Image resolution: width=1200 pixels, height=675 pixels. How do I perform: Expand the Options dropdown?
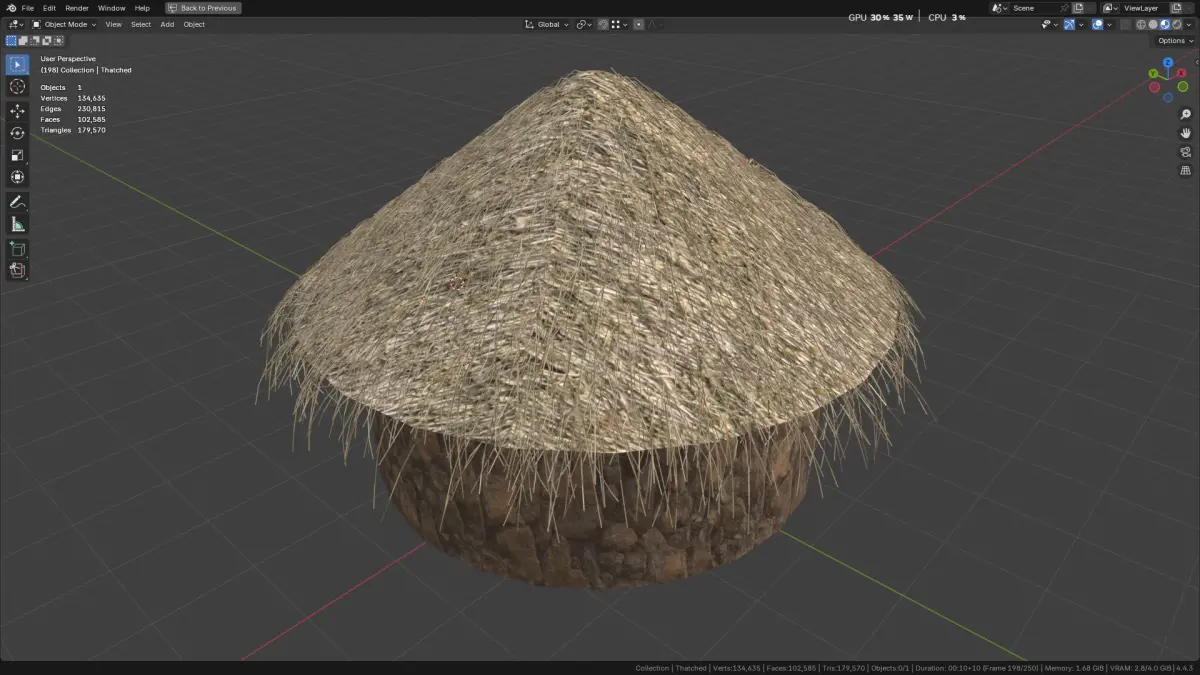[x=1175, y=41]
